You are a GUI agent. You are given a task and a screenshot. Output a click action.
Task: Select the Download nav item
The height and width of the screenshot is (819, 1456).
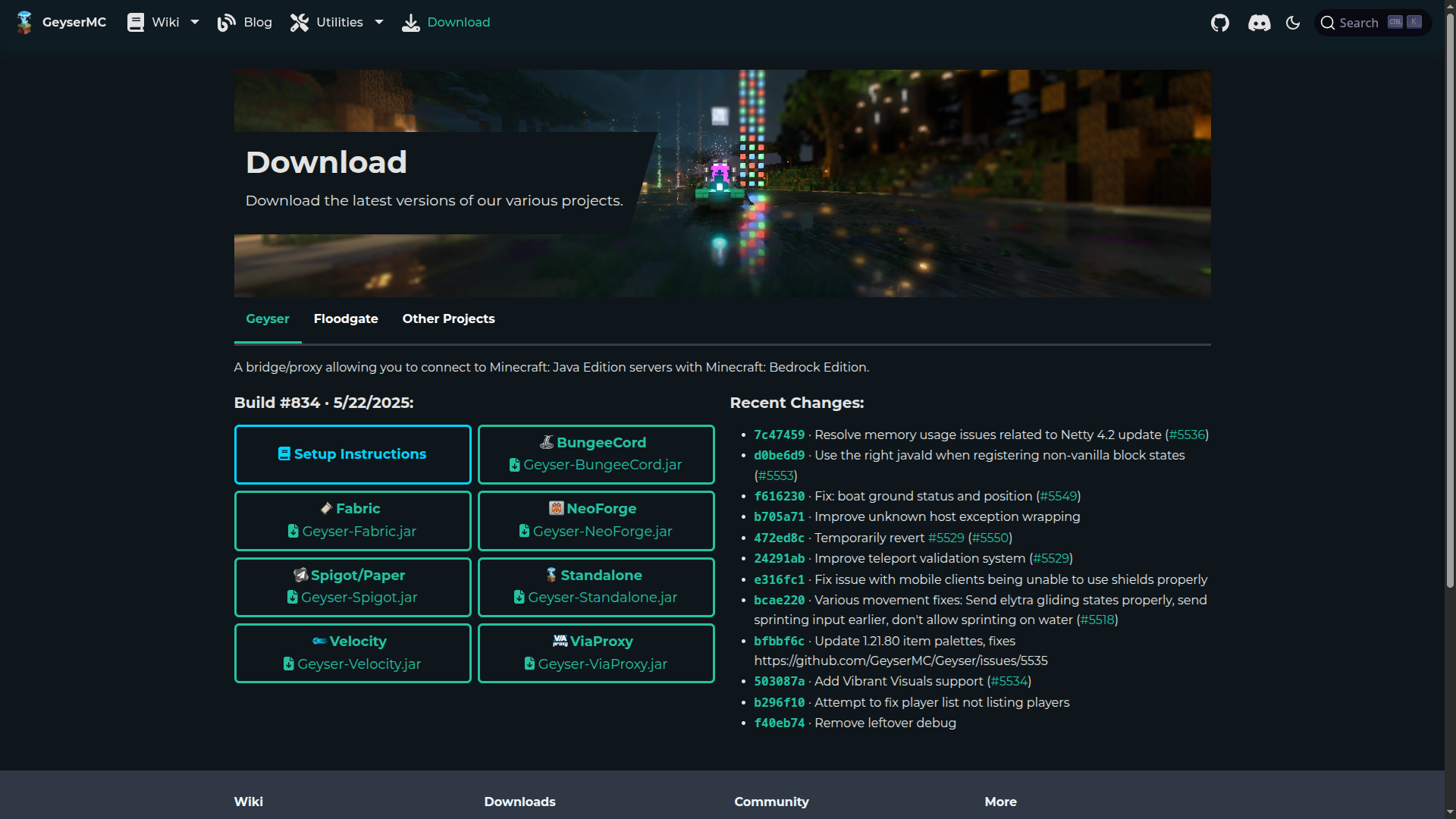click(446, 23)
